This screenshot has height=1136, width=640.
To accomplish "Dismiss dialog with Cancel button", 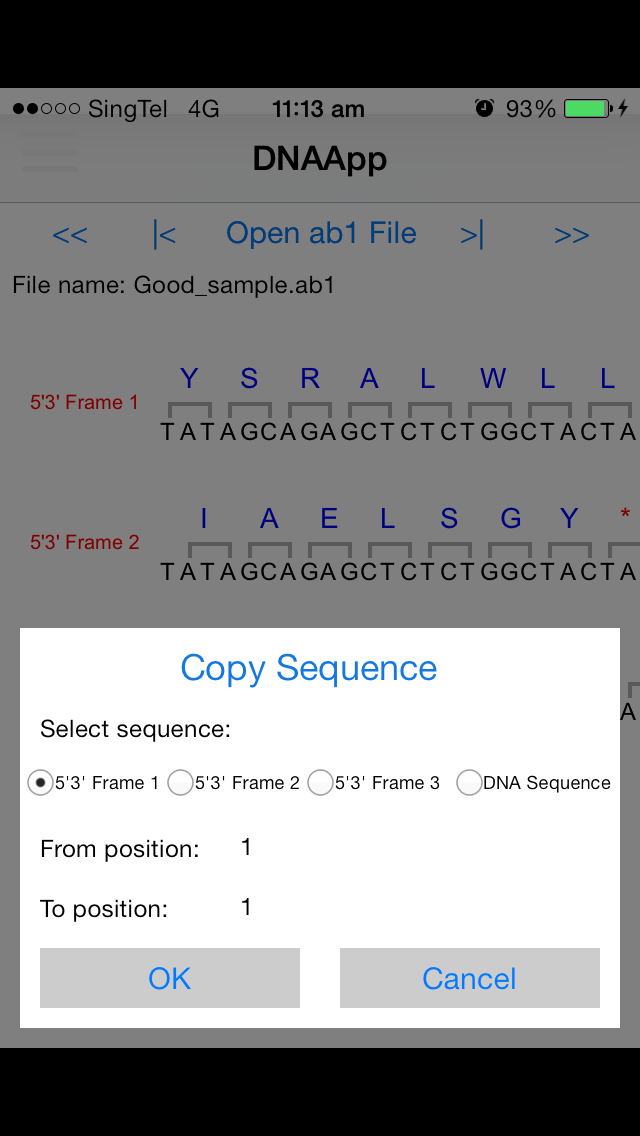I will point(470,978).
